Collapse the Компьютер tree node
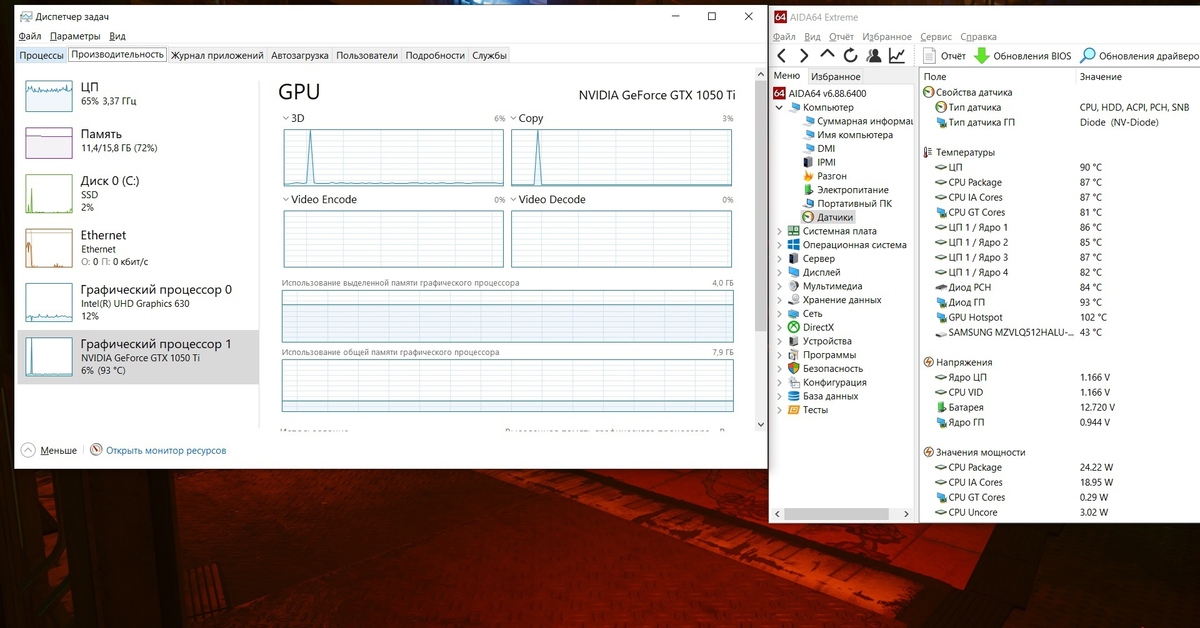Screen dimensions: 1200x628 tap(780, 107)
